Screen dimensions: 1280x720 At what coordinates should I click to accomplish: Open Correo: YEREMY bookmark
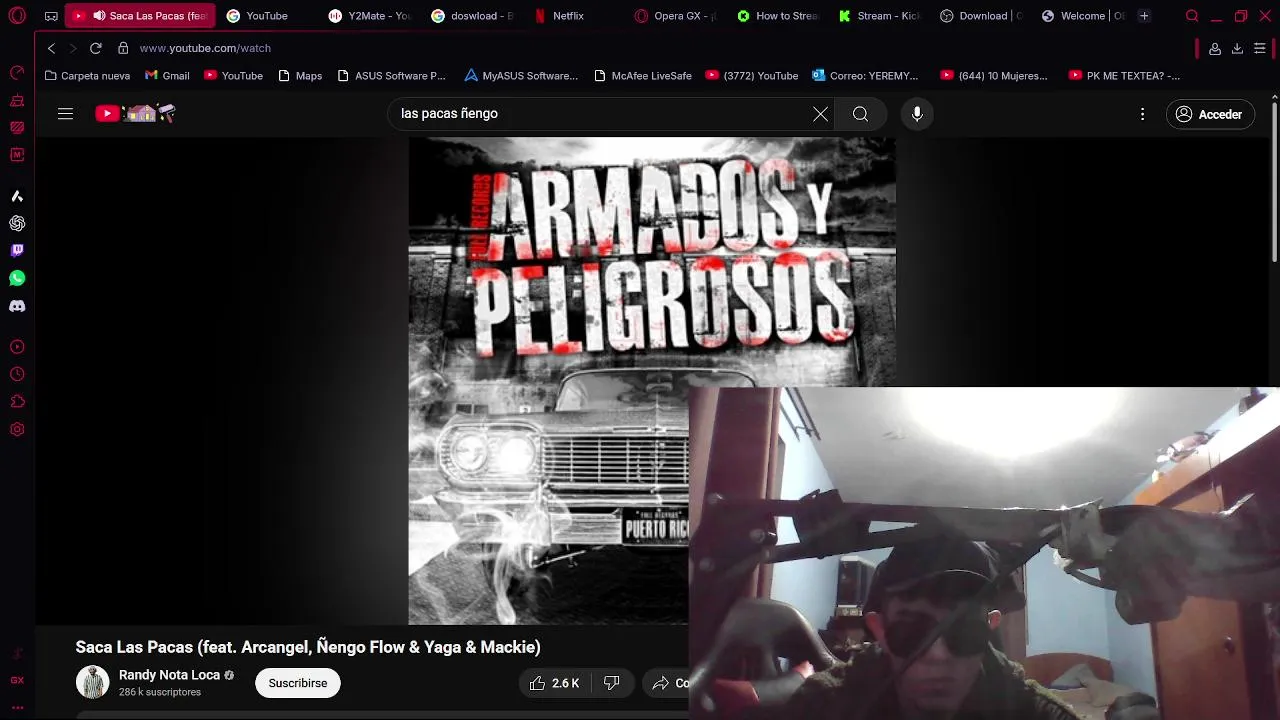coord(865,76)
